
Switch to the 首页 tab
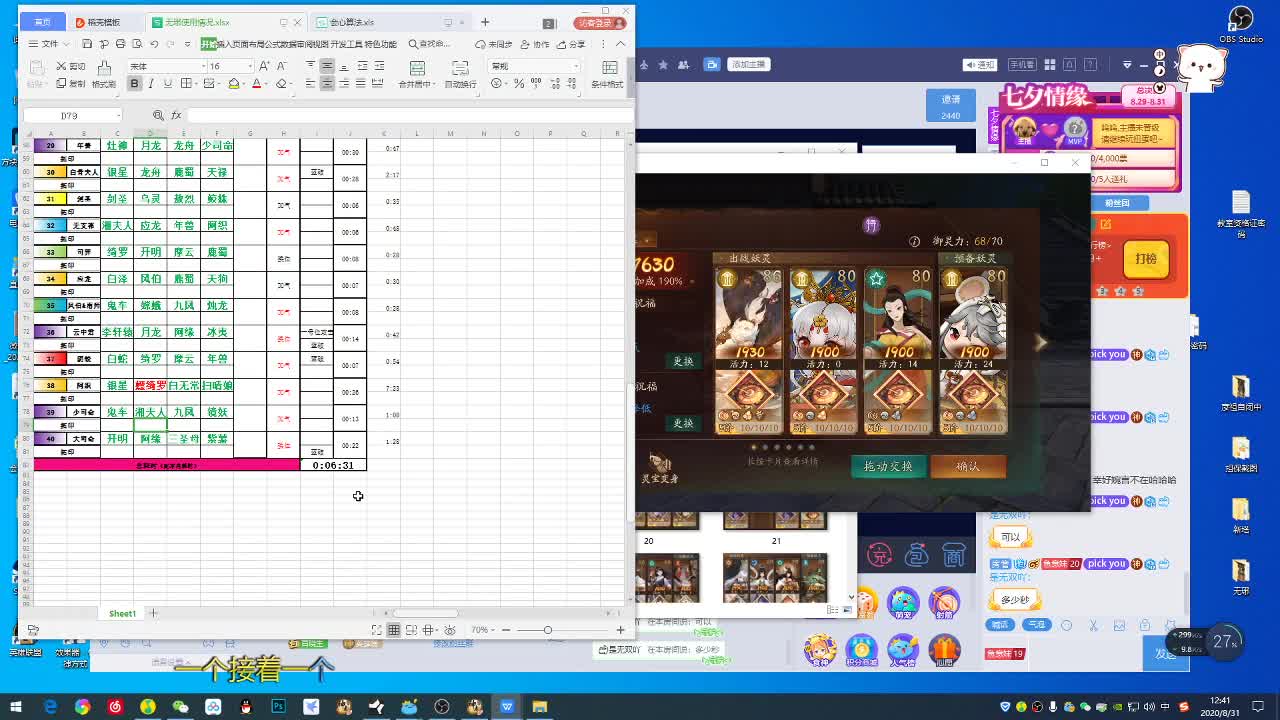tap(43, 22)
